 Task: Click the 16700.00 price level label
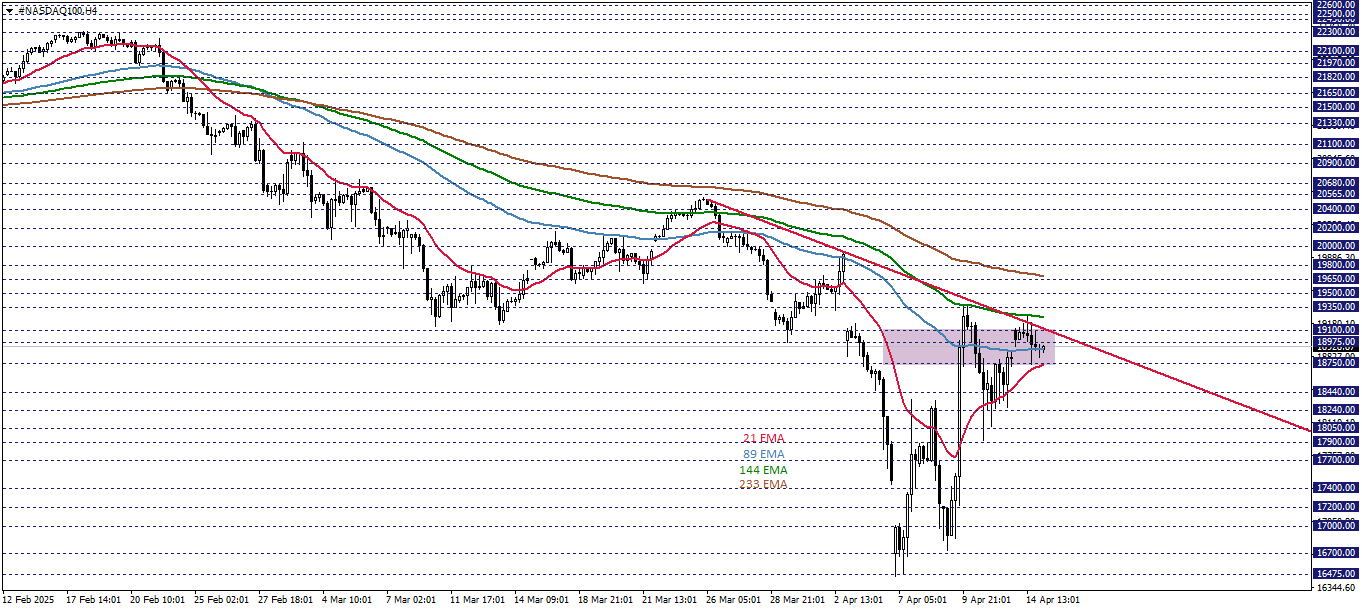1337,553
